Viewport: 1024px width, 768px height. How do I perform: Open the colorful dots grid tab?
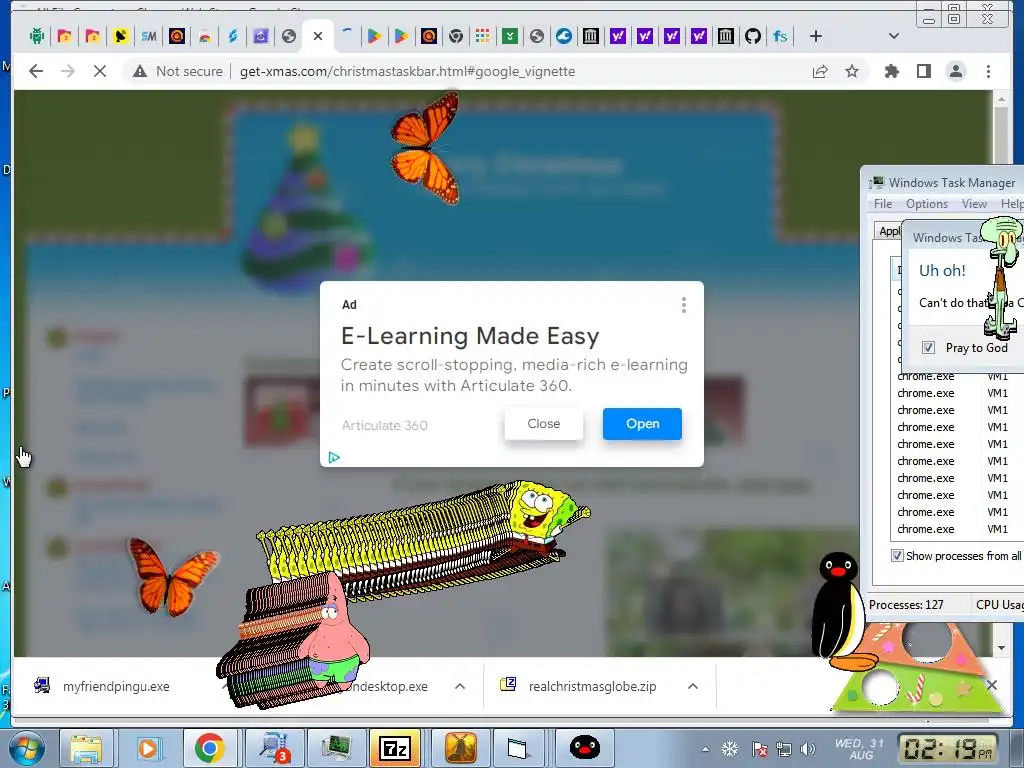(483, 37)
